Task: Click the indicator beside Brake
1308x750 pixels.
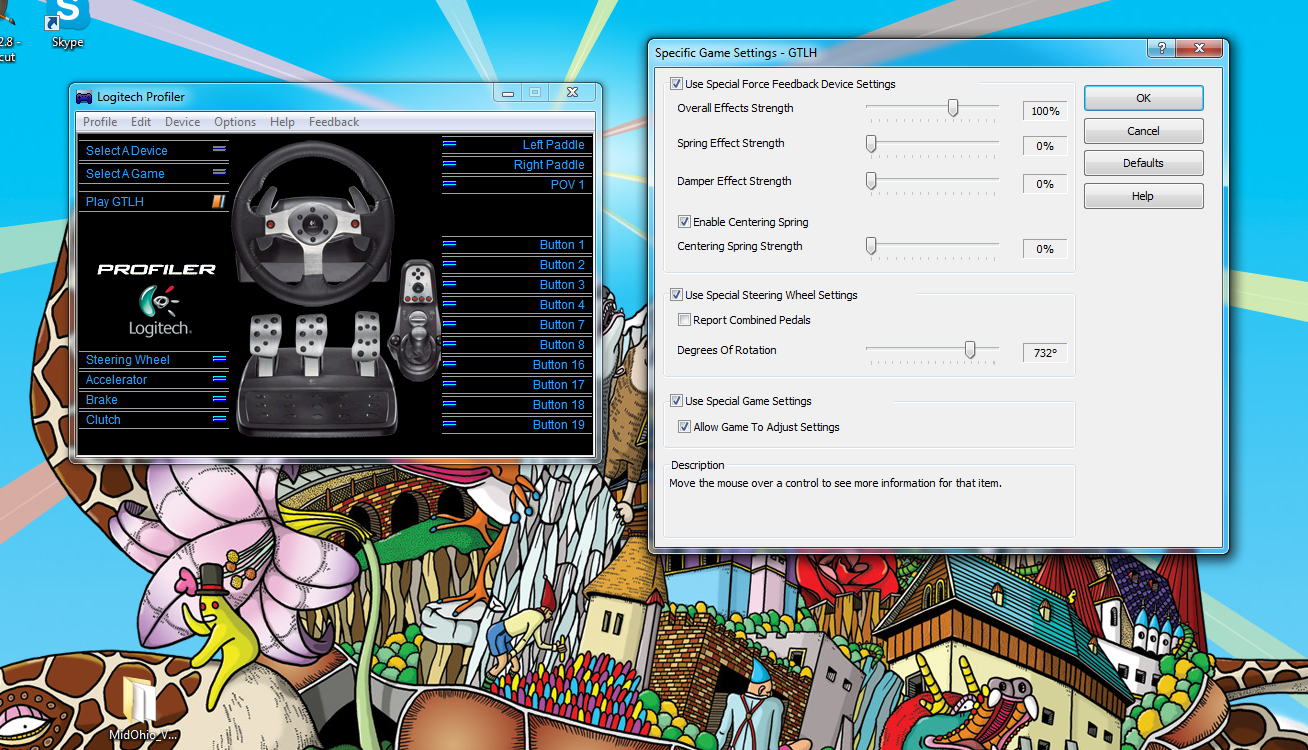Action: click(x=219, y=399)
